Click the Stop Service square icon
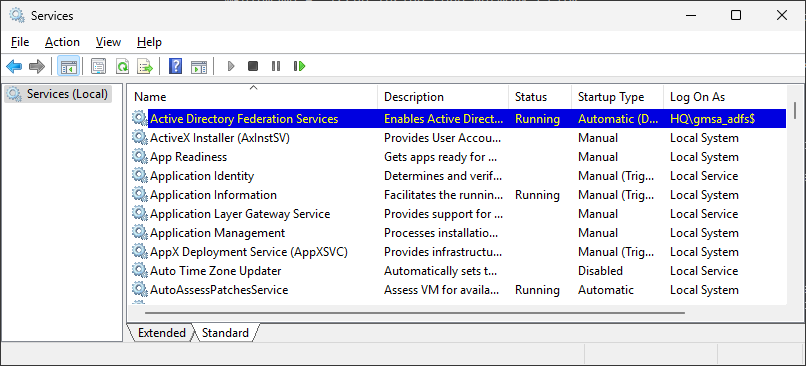The width and height of the screenshot is (806, 366). pos(253,66)
